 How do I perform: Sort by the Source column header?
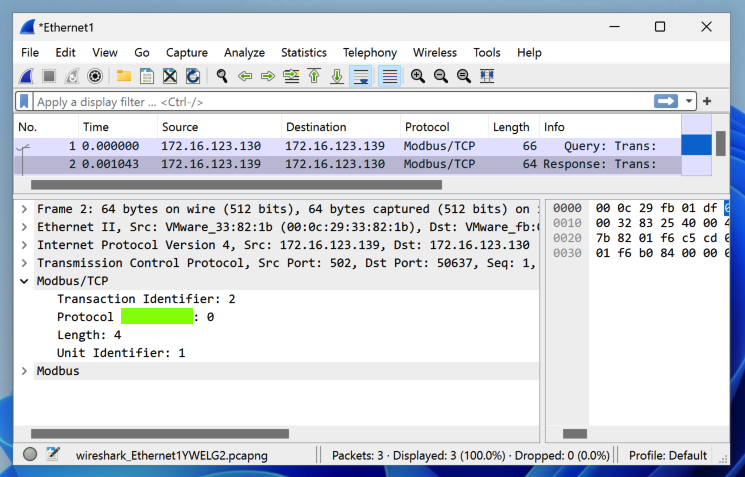[220, 127]
